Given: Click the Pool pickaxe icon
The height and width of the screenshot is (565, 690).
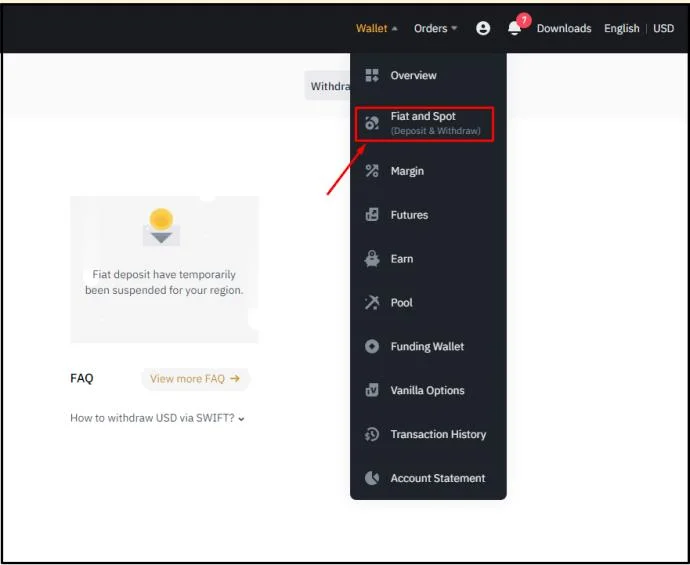Looking at the screenshot, I should 372,303.
